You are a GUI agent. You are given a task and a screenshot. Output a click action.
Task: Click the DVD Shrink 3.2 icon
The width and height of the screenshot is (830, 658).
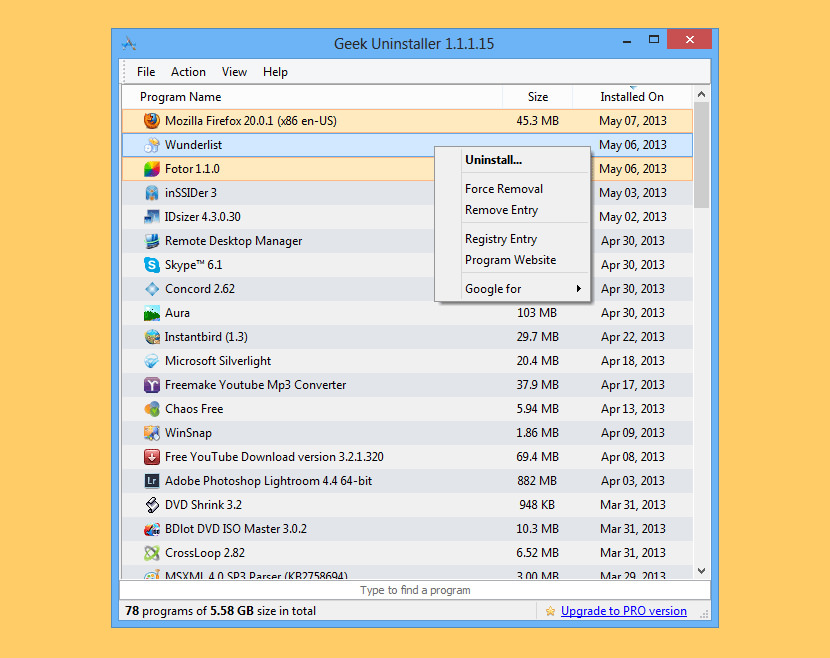pyautogui.click(x=152, y=504)
